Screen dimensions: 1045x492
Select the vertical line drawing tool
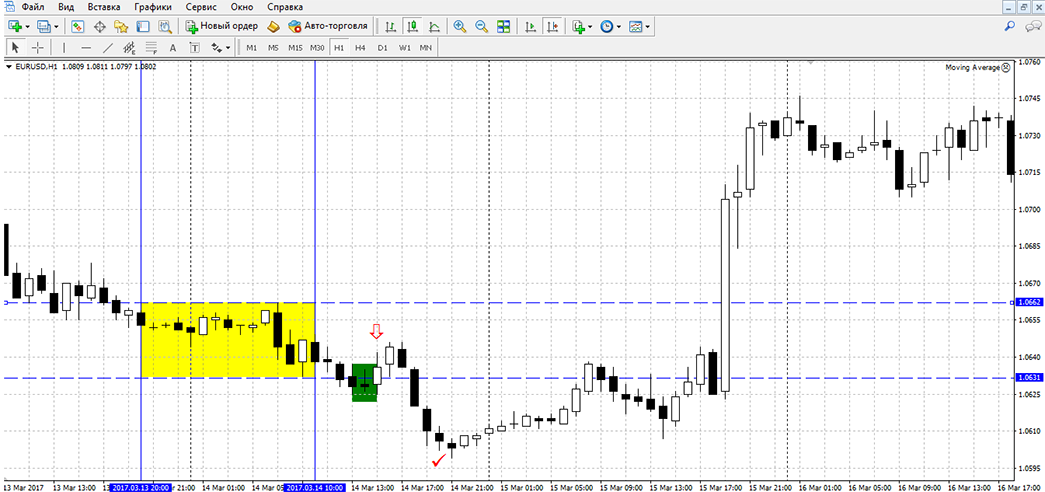coord(64,47)
